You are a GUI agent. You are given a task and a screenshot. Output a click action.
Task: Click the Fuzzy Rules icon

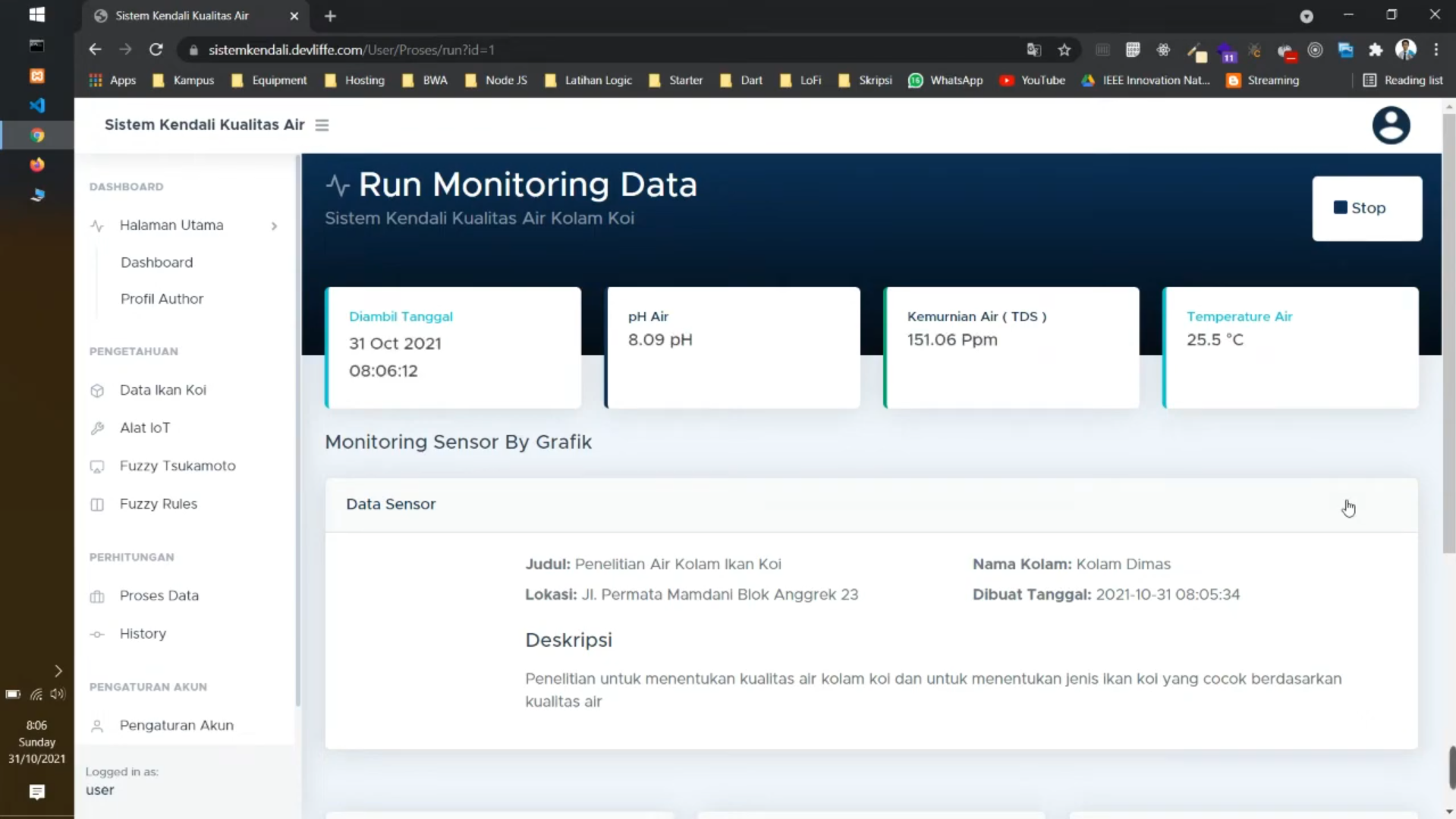point(97,505)
